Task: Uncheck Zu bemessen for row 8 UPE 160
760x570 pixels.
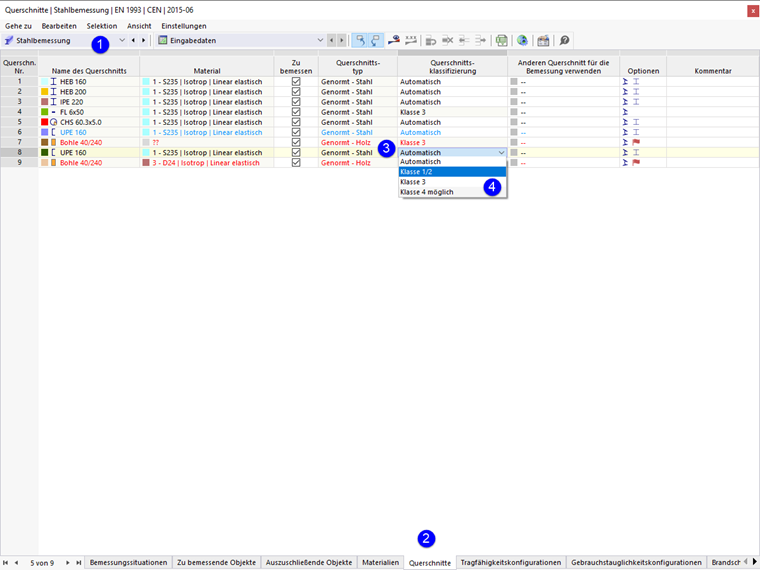Action: 296,153
